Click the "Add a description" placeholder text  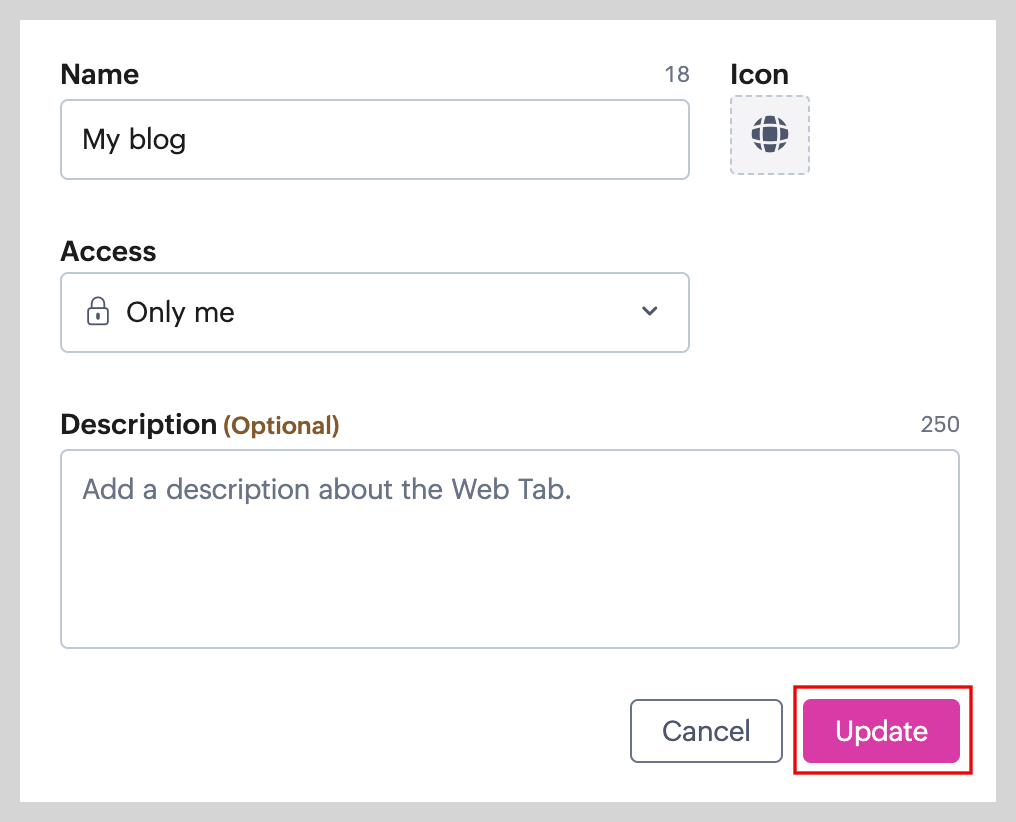click(x=326, y=489)
